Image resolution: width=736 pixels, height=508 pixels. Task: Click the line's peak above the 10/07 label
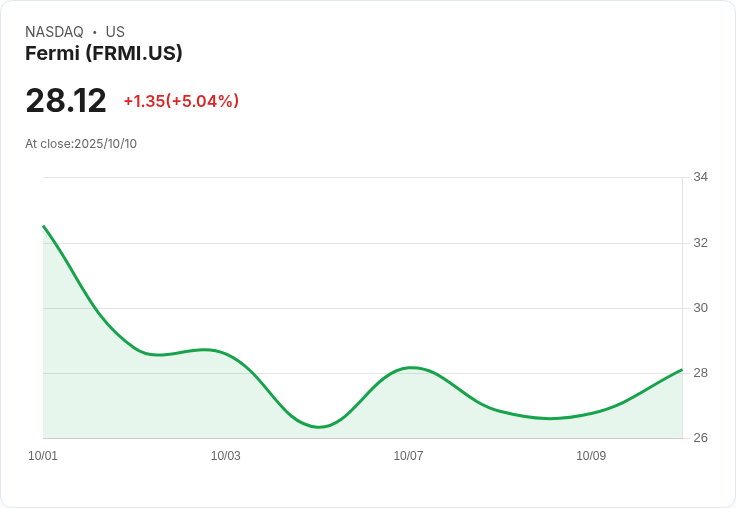click(411, 368)
